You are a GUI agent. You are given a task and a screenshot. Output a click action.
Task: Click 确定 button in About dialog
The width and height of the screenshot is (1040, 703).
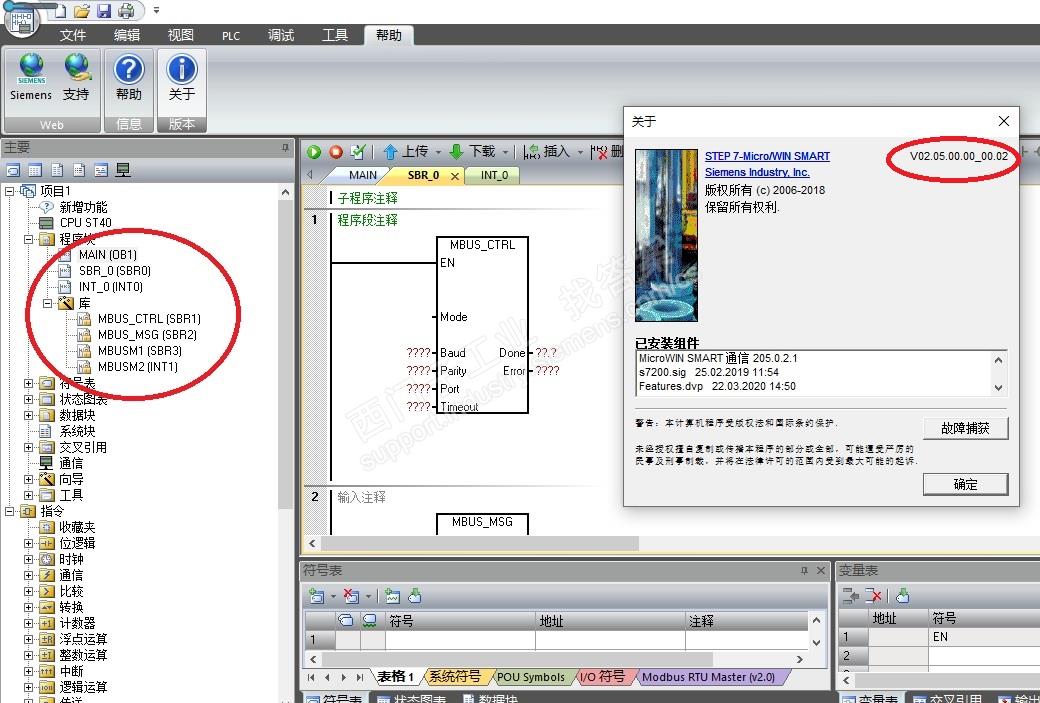point(965,484)
